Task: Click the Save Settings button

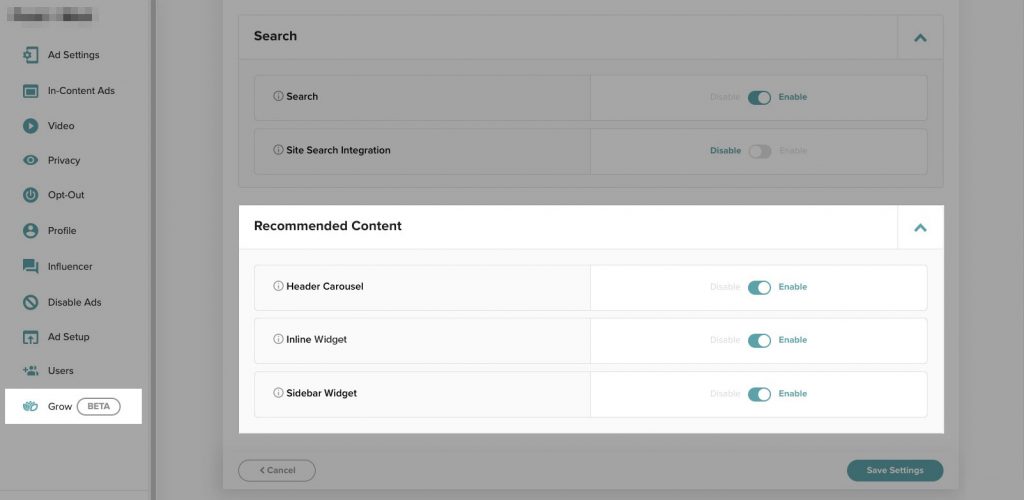Action: pyautogui.click(x=894, y=470)
